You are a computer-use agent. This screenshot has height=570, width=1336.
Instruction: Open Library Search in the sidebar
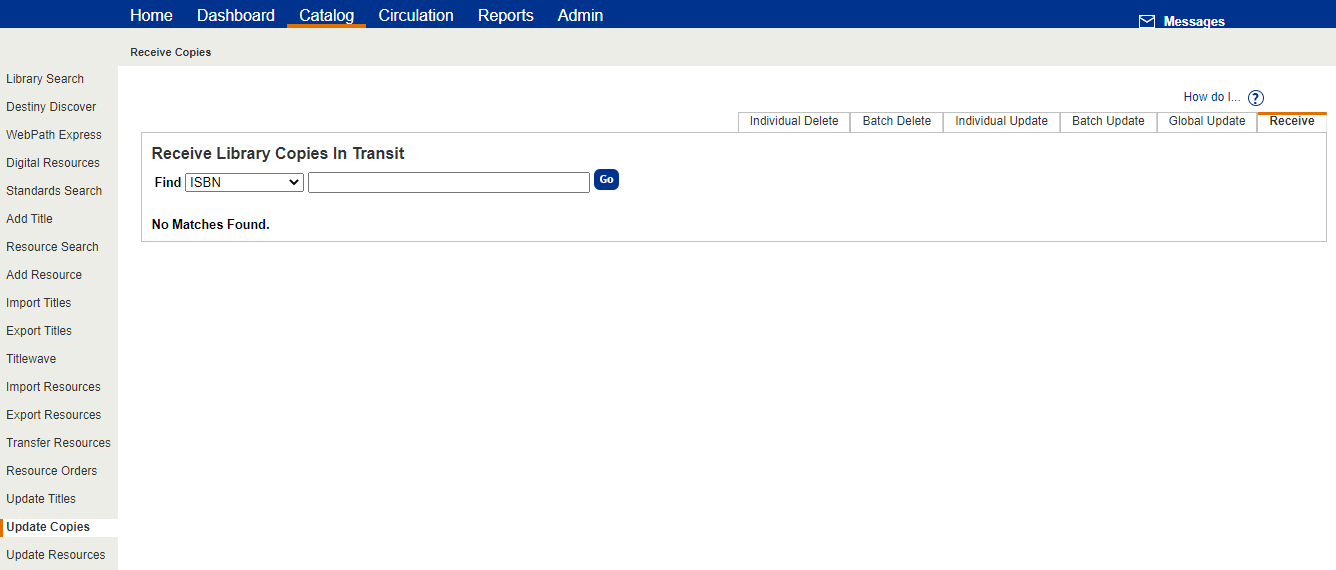(45, 79)
